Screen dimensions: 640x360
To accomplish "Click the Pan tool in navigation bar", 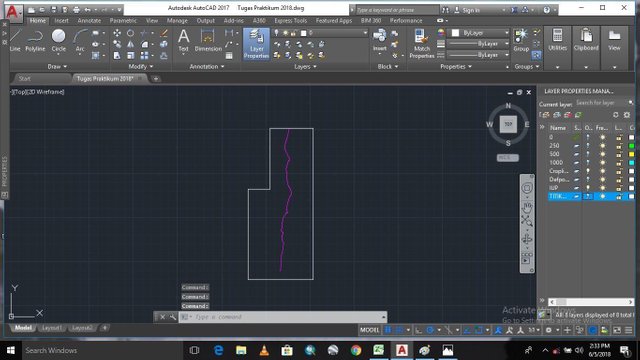I will coord(527,207).
